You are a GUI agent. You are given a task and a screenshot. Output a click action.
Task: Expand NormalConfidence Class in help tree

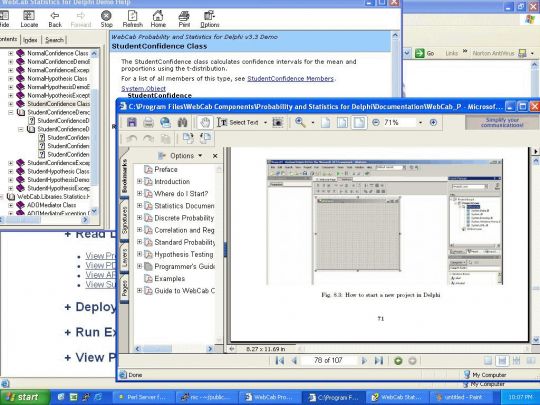pos(10,53)
